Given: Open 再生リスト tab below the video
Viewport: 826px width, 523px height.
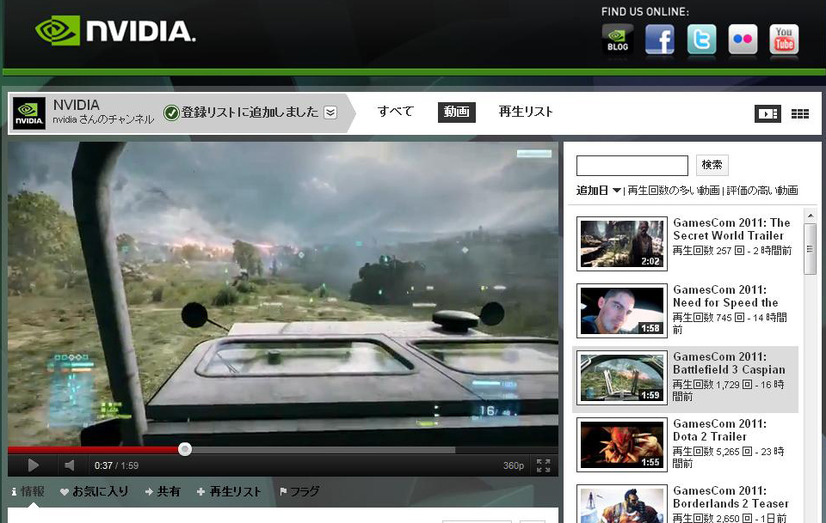Looking at the screenshot, I should tap(229, 491).
